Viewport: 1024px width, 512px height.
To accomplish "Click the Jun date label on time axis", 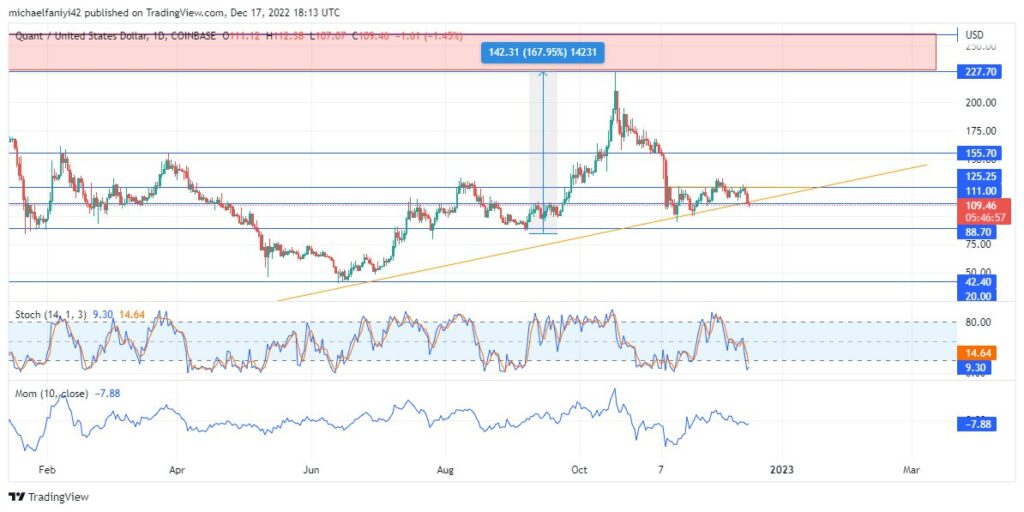I will click(312, 470).
